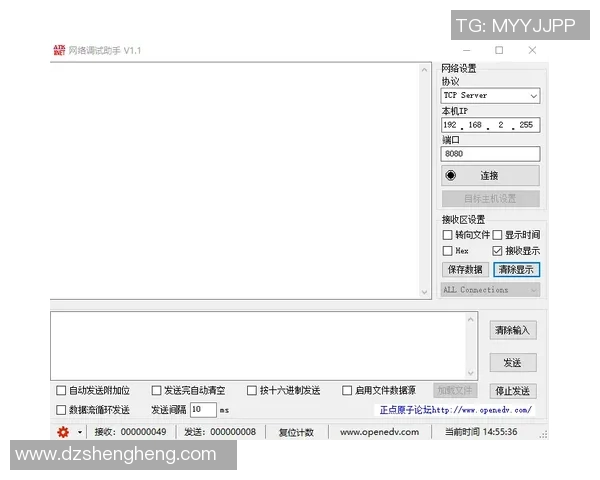Enable the 按十六进制发送 checkbox

252,390
